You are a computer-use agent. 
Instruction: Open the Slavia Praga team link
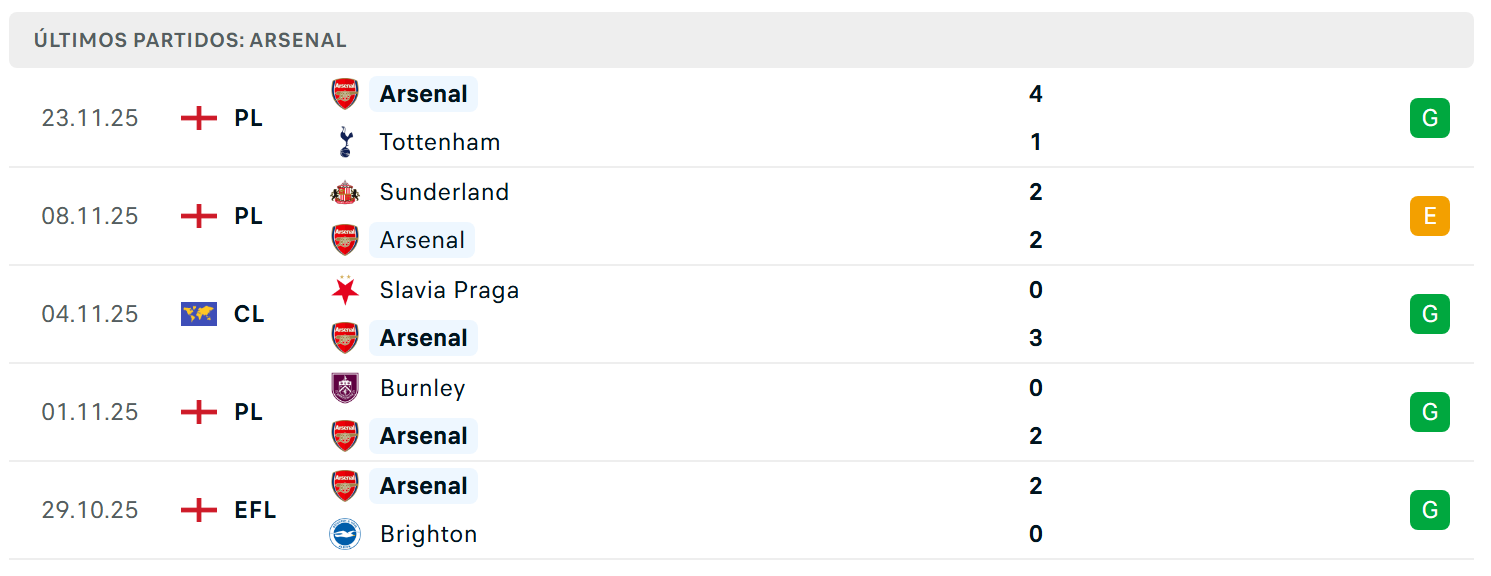(449, 290)
